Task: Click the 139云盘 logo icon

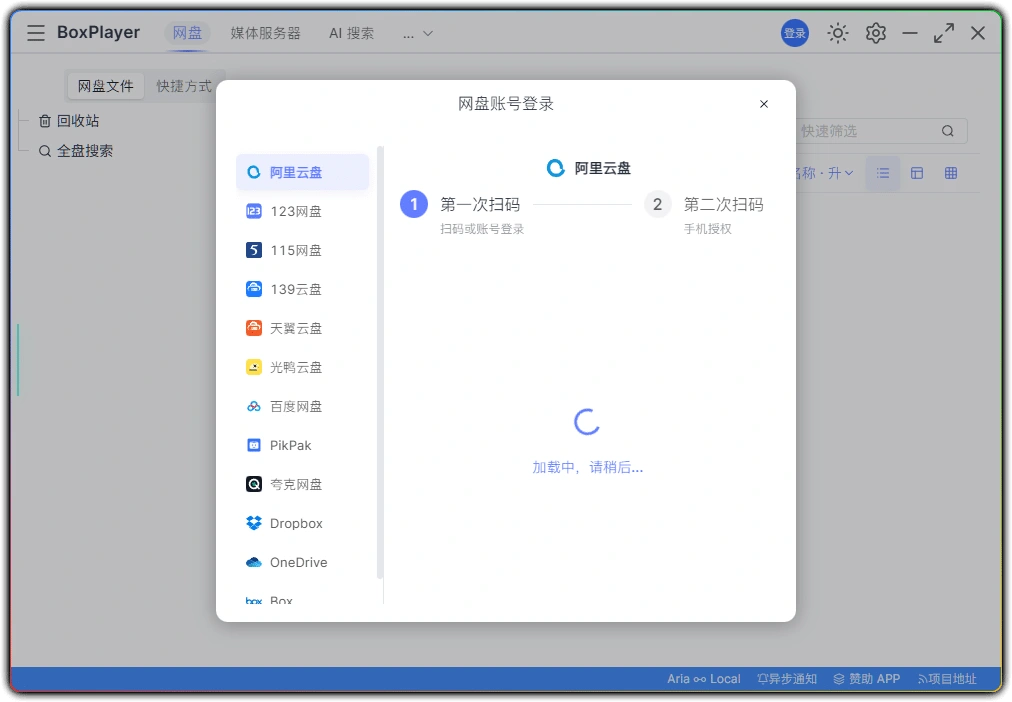Action: [x=254, y=289]
